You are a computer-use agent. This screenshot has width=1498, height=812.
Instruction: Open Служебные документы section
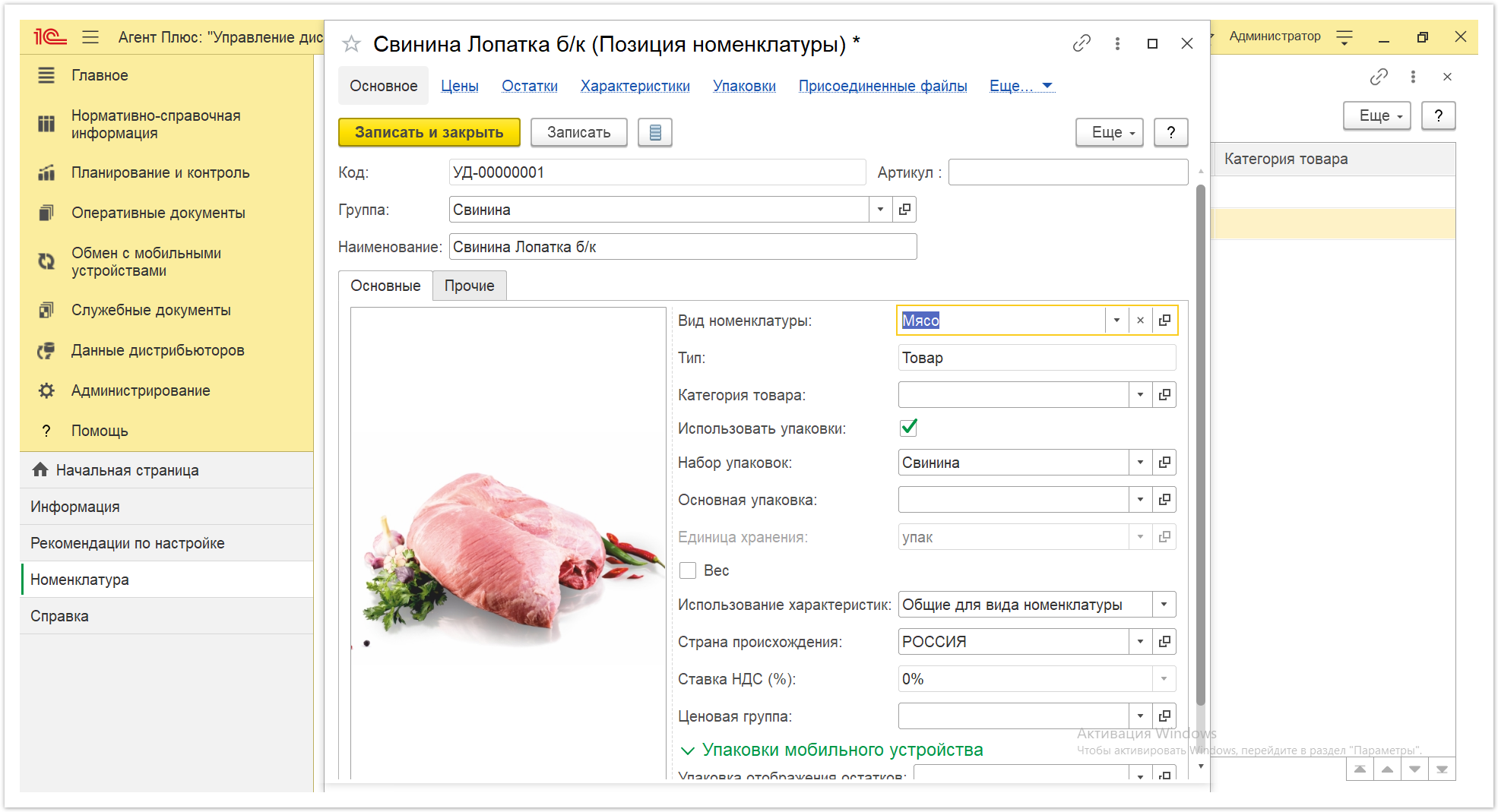(151, 310)
